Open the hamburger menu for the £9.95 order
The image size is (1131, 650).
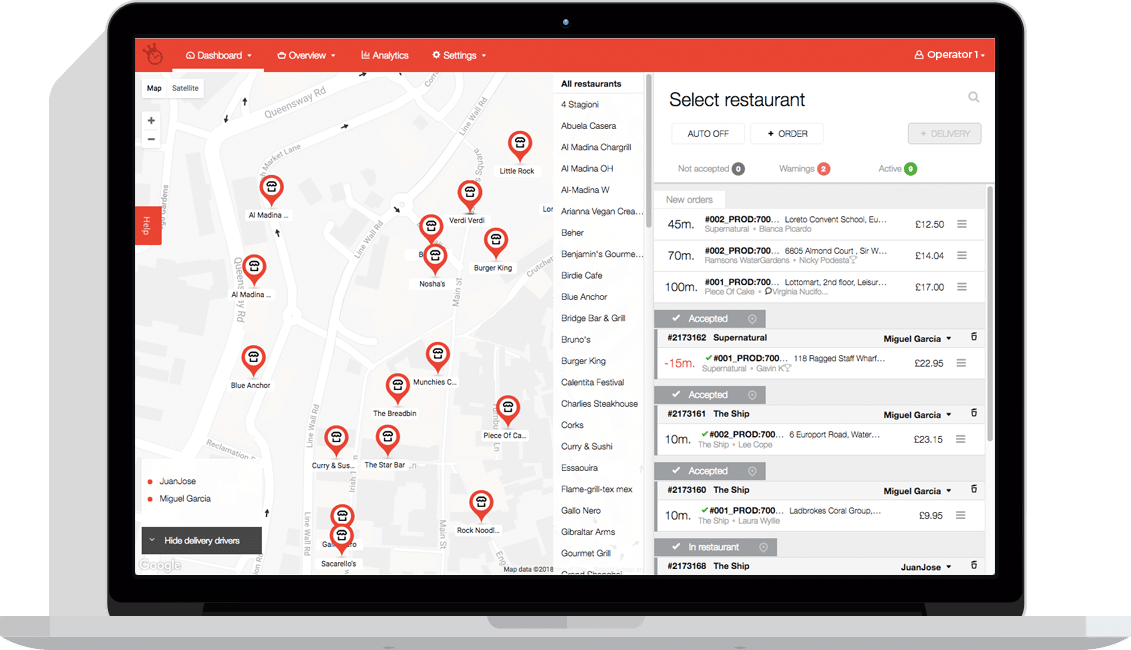click(960, 515)
